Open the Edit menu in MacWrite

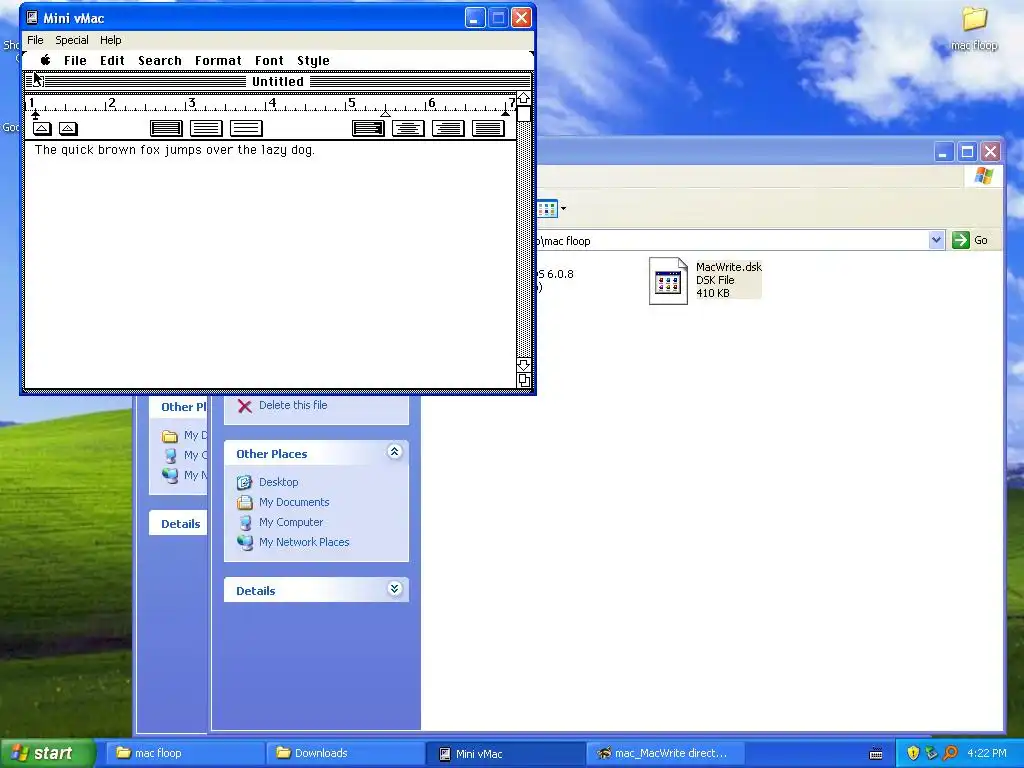(112, 61)
